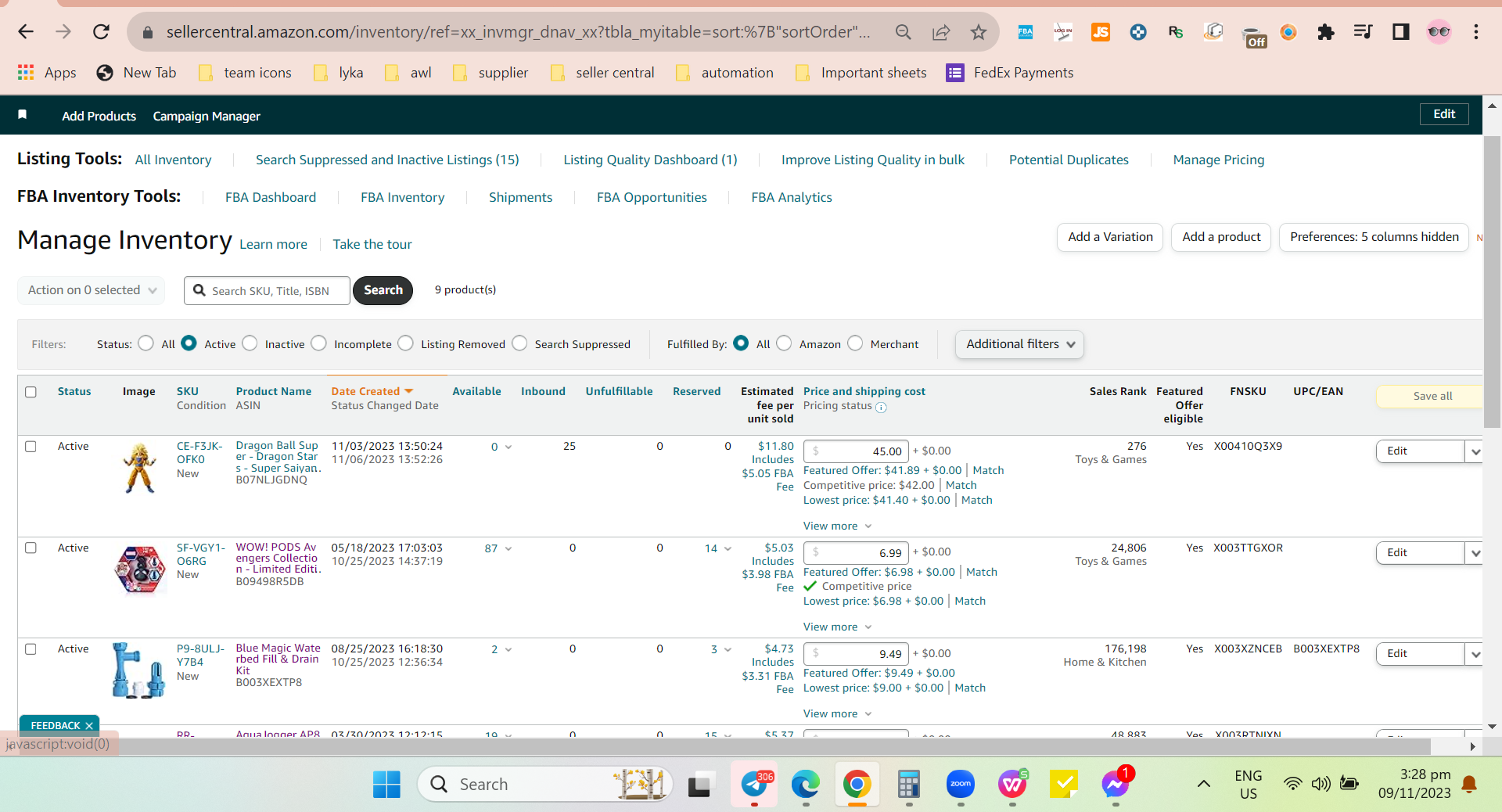The image size is (1502, 812).
Task: Click the Add a product button
Action: pos(1221,237)
